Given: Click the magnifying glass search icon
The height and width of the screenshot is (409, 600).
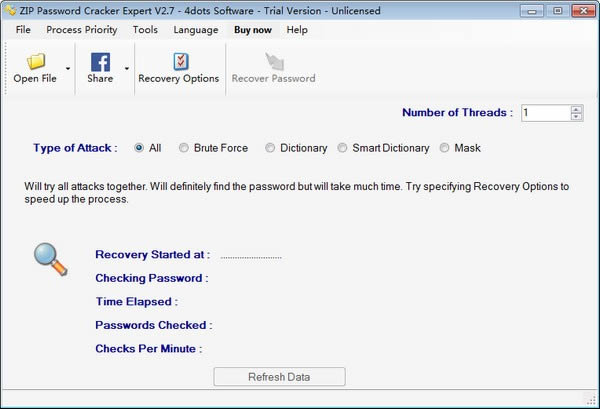Looking at the screenshot, I should (50, 258).
